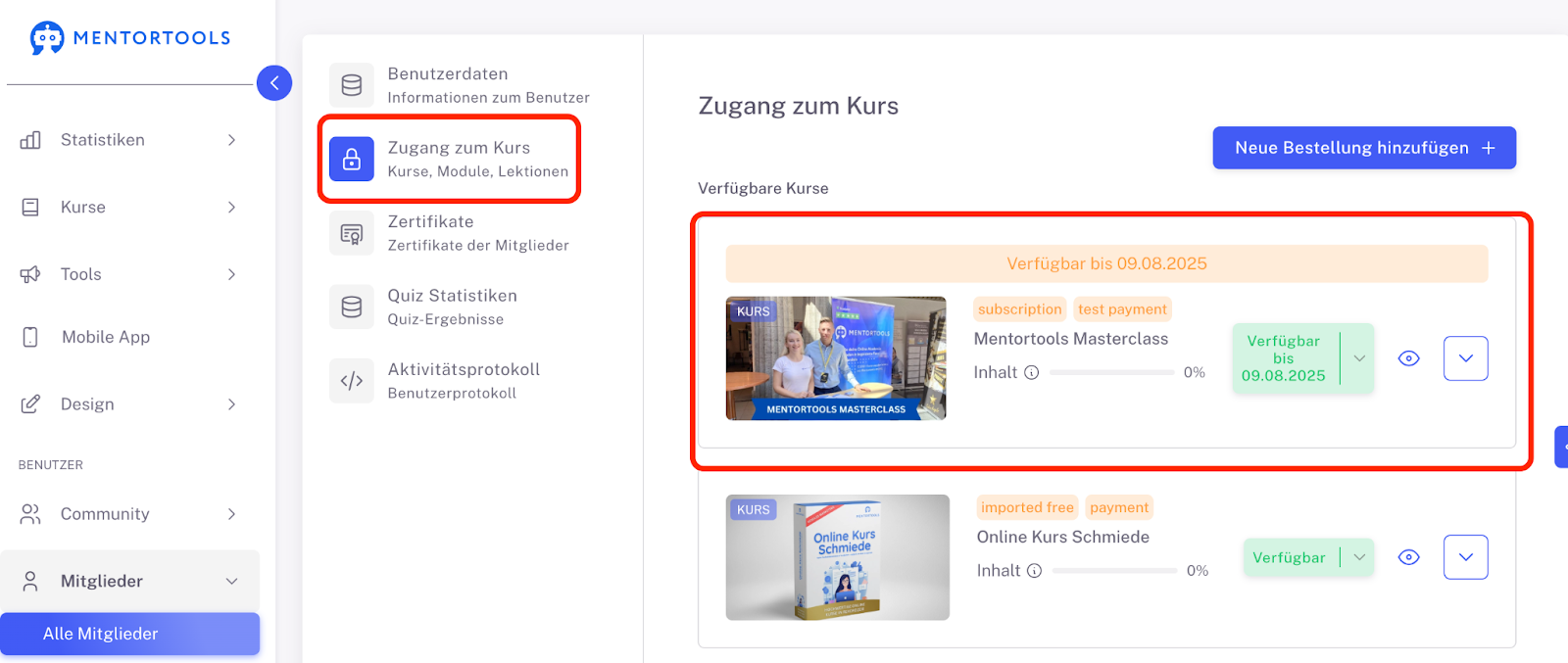This screenshot has height=663, width=1568.
Task: Click the Zugang zum Kurs lock icon
Action: [x=352, y=159]
